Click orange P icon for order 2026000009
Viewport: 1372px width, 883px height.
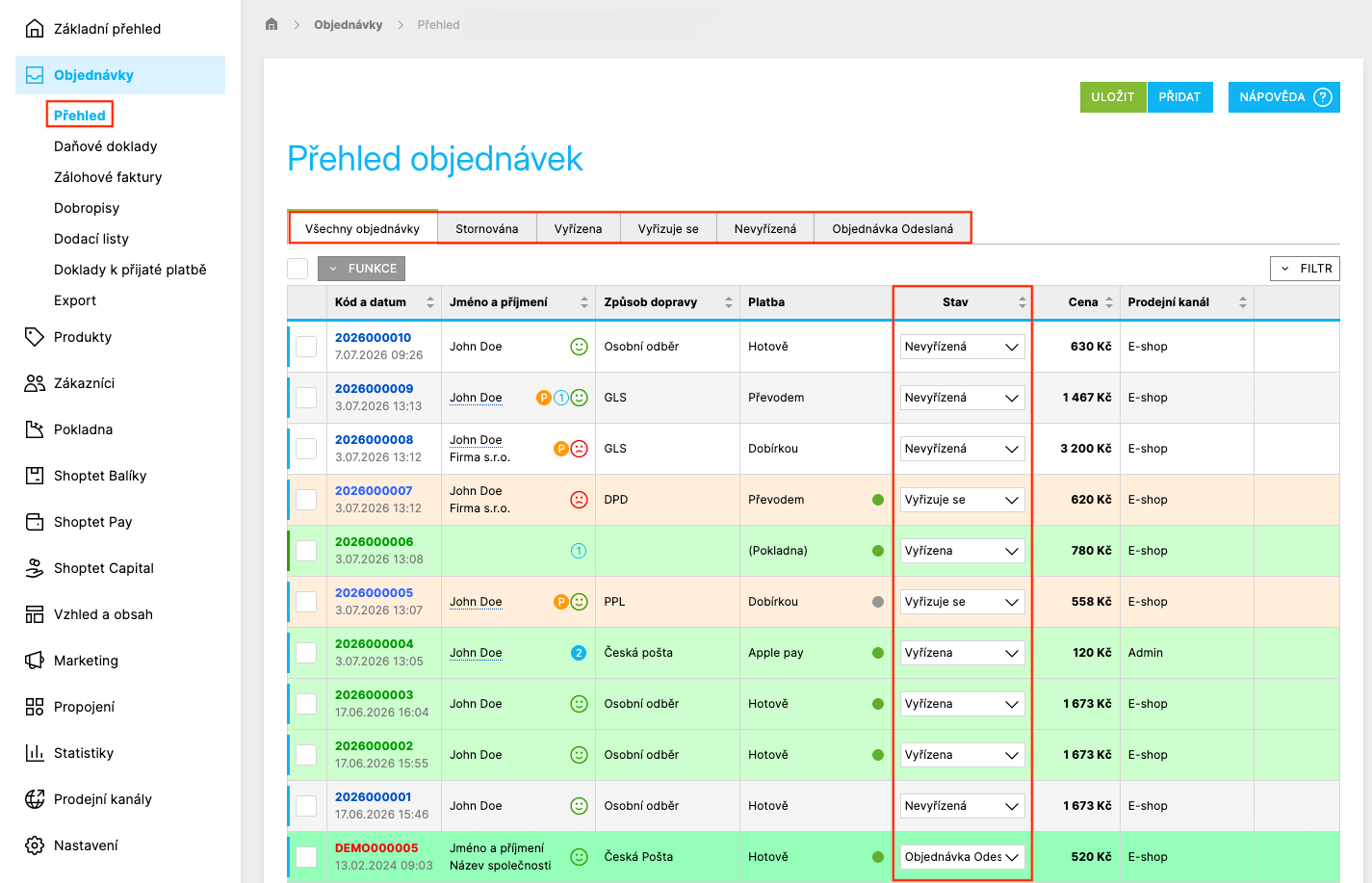tap(544, 398)
